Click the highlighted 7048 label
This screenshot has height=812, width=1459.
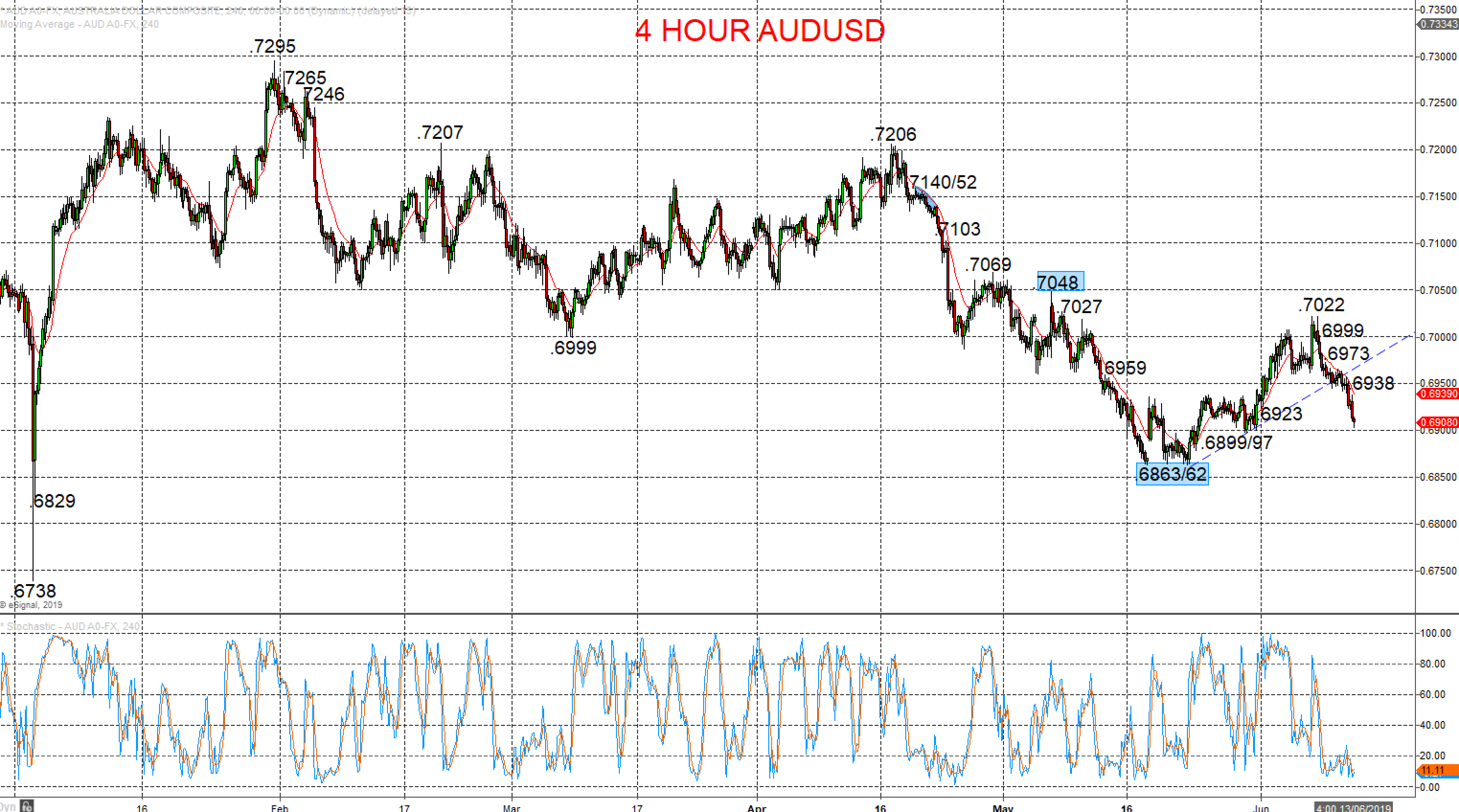pos(1060,282)
